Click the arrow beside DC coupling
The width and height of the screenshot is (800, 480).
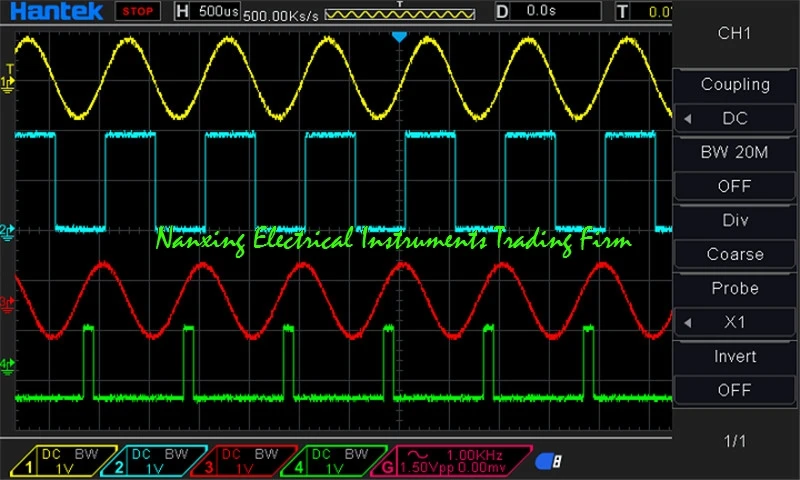pyautogui.click(x=688, y=119)
